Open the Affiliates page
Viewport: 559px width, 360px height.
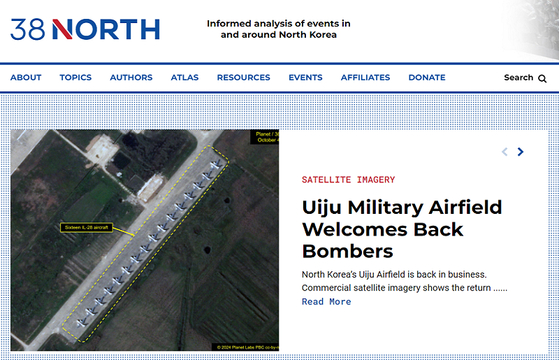(x=365, y=77)
